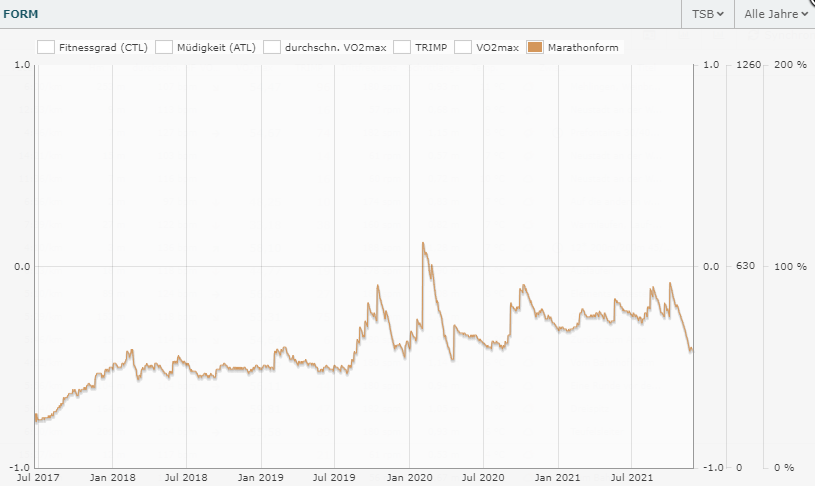This screenshot has width=815, height=486.
Task: Open the TSB dropdown
Action: point(708,14)
